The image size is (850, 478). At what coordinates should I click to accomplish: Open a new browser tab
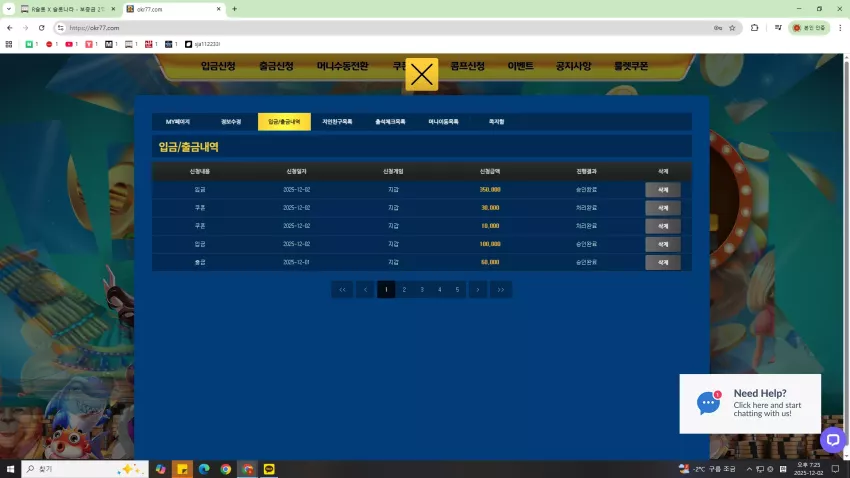point(234,9)
